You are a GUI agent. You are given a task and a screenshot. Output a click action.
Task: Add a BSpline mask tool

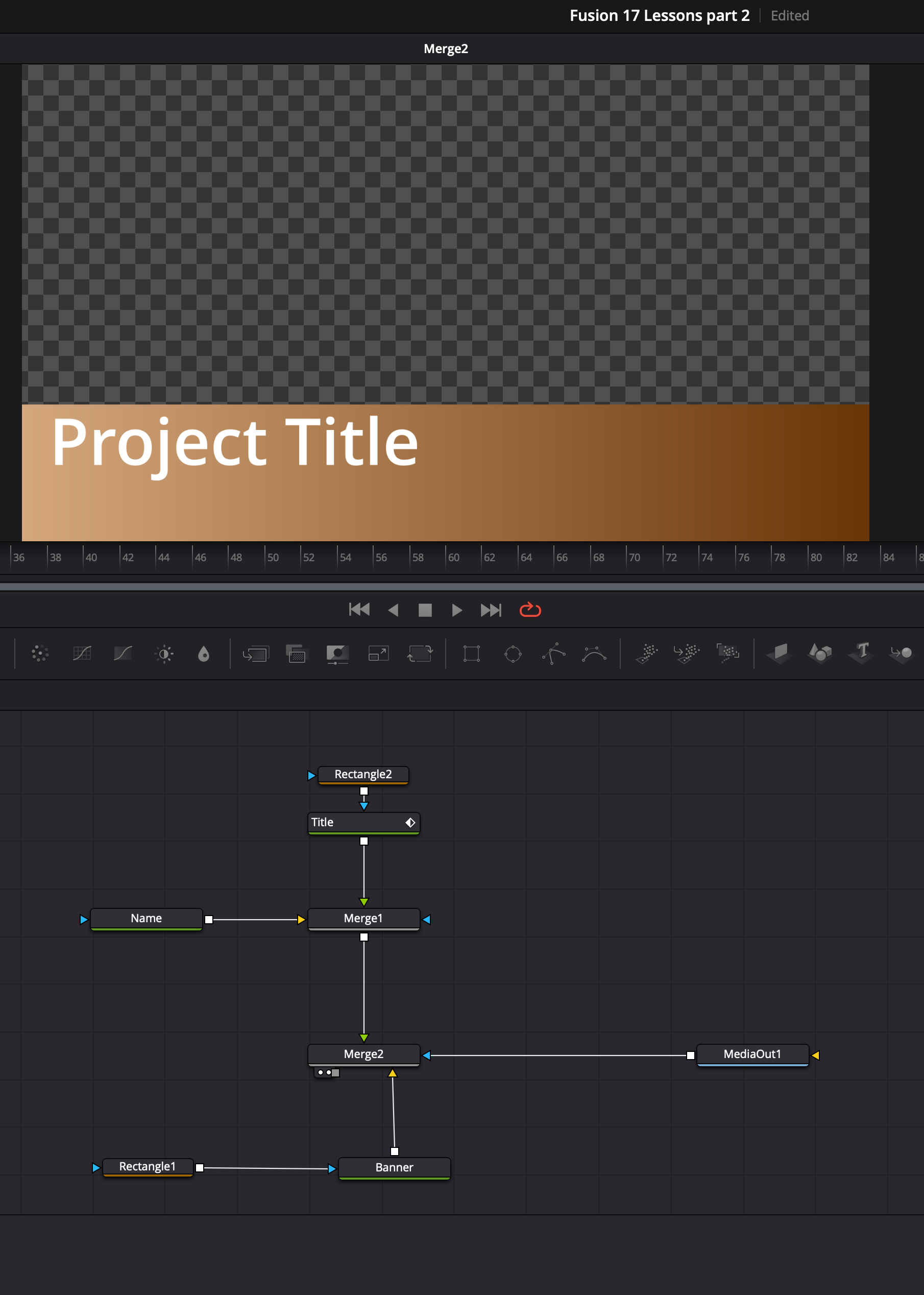coord(594,653)
